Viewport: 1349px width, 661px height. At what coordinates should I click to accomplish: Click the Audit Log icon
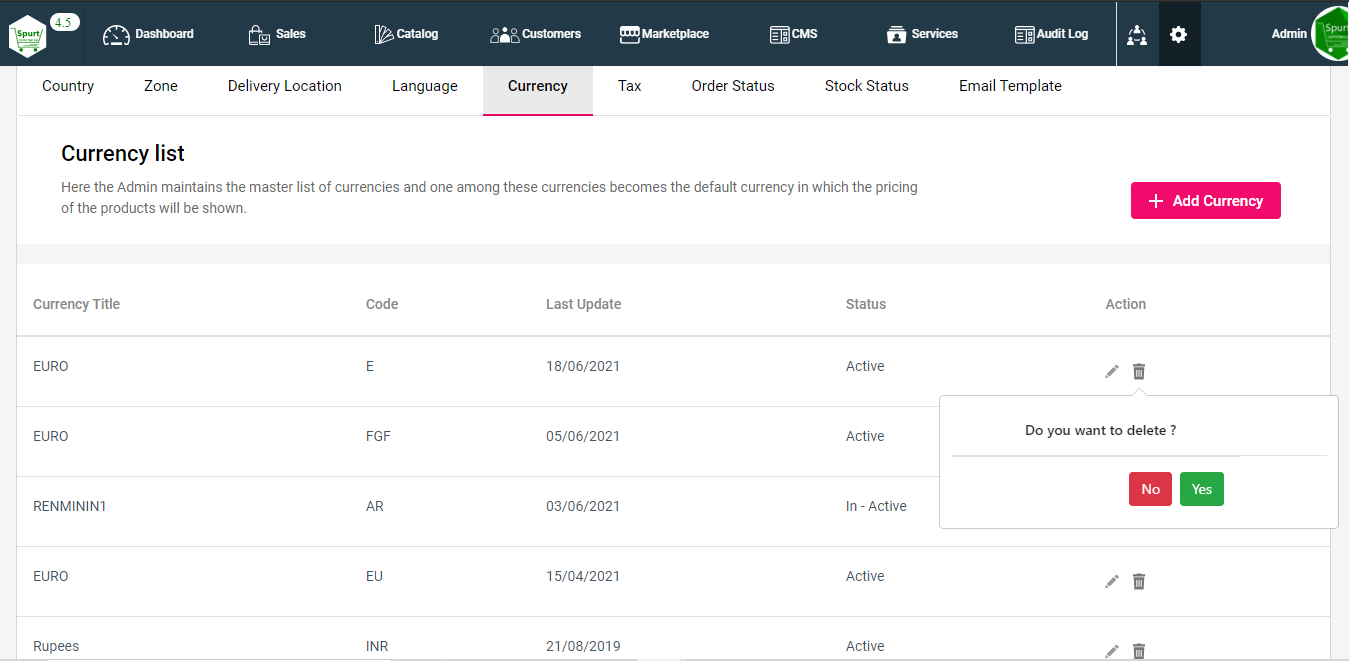[1024, 35]
